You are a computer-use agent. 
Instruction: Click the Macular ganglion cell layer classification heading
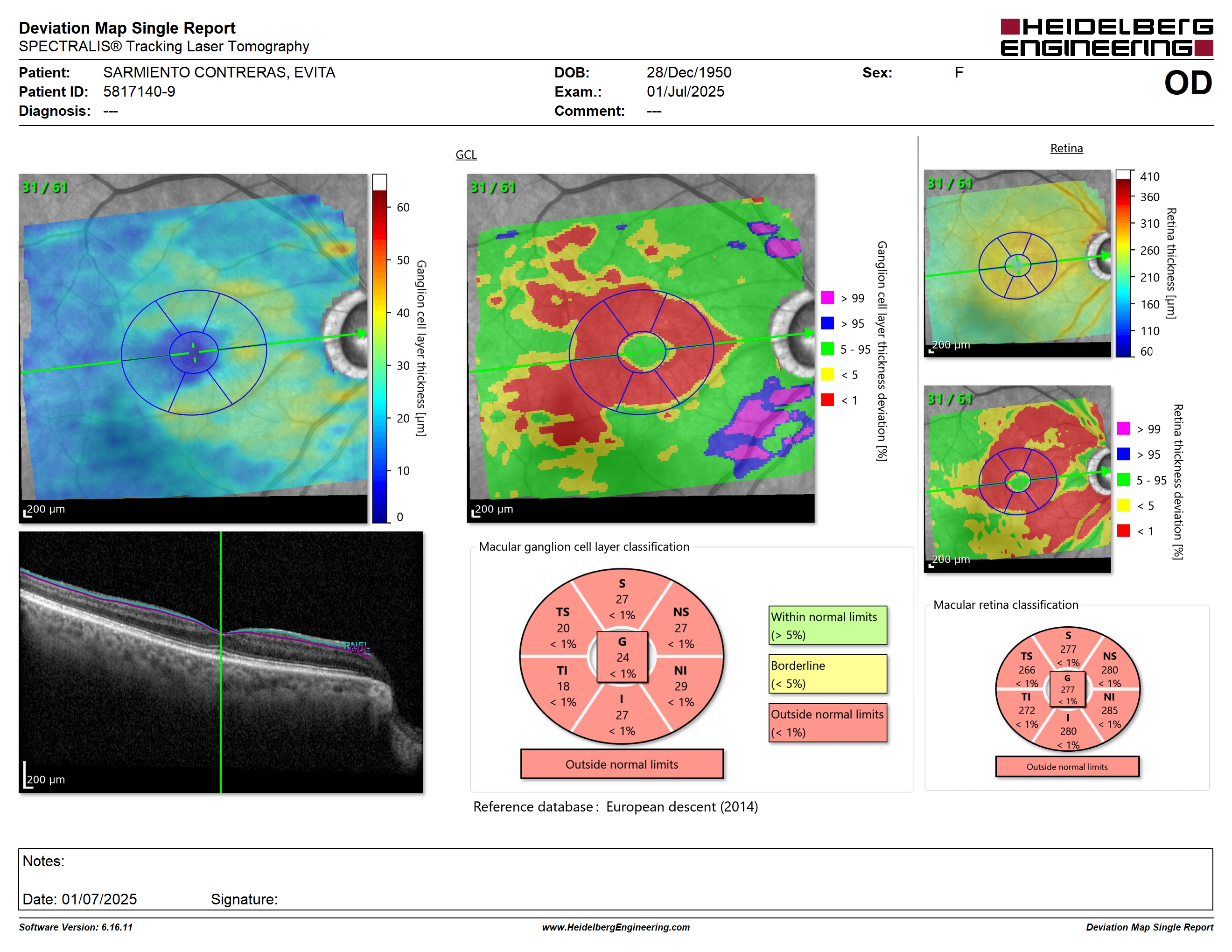584,546
